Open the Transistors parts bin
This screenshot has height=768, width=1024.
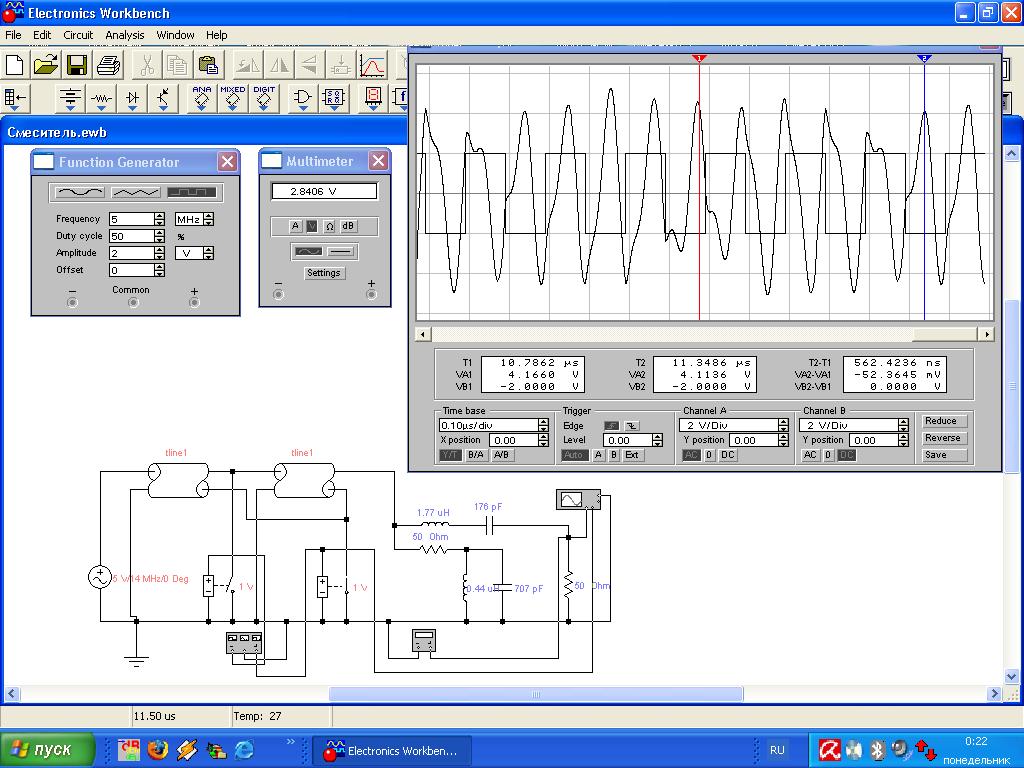coord(163,98)
